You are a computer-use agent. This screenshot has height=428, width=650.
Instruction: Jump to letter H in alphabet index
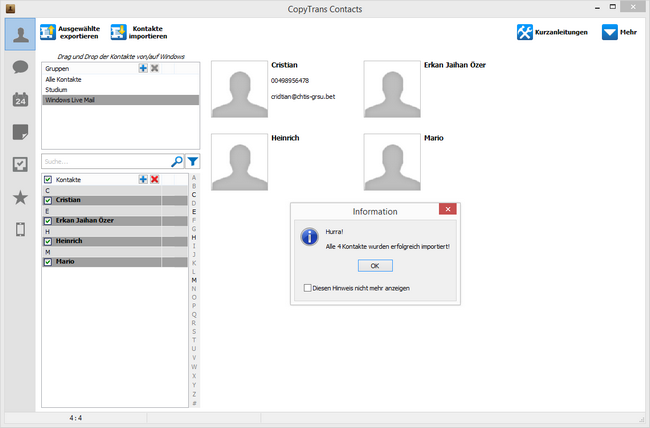pos(194,237)
